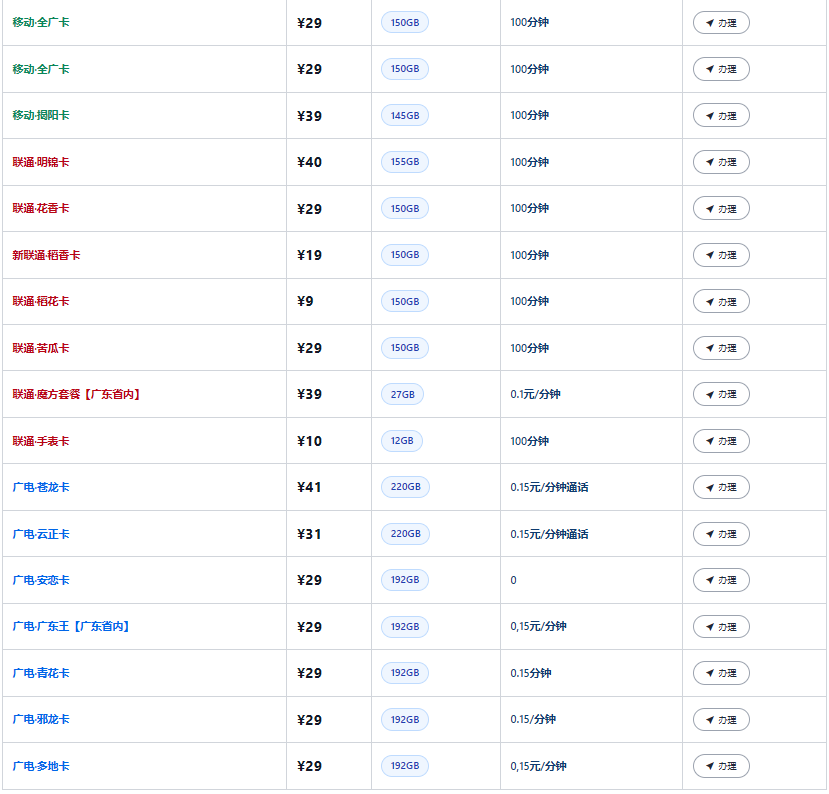The height and width of the screenshot is (794, 829).
Task: Click 100分钟 in 联通·明锦卡 row
Action: pyautogui.click(x=529, y=162)
